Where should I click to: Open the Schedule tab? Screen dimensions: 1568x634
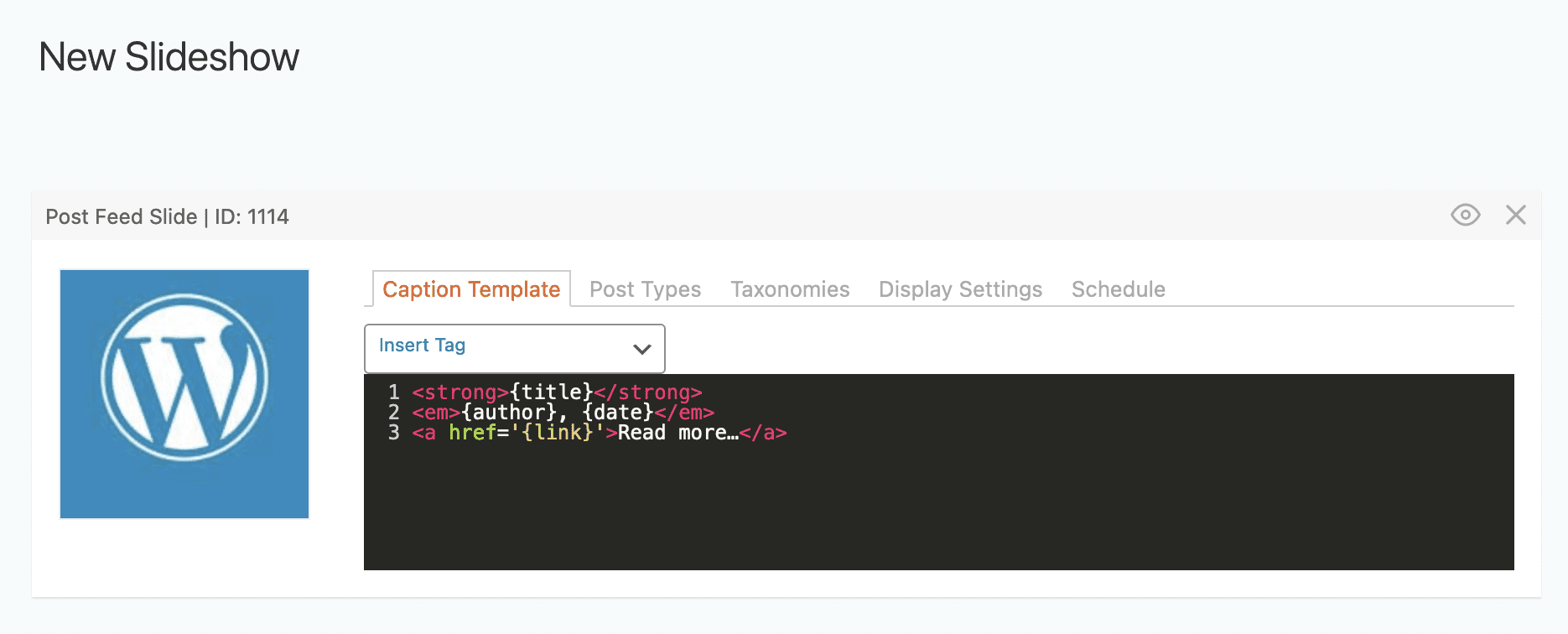(1118, 289)
